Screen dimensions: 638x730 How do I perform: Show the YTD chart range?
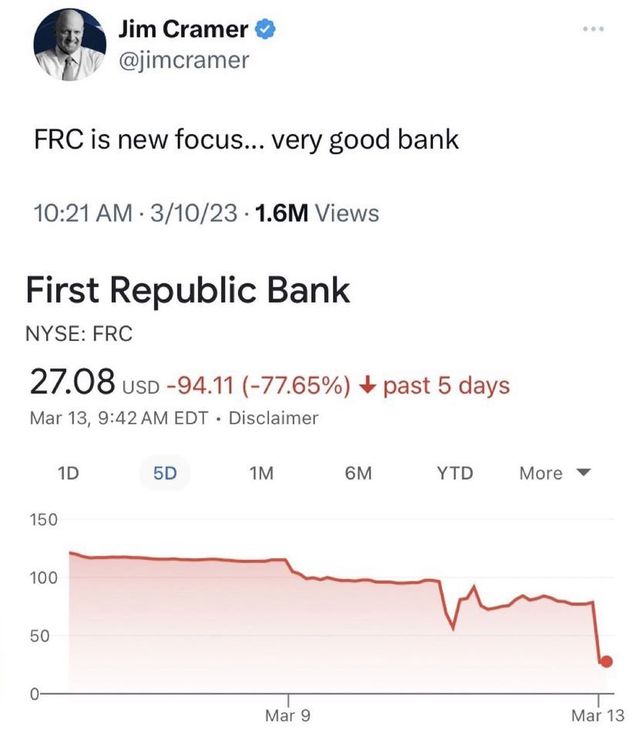pos(455,473)
